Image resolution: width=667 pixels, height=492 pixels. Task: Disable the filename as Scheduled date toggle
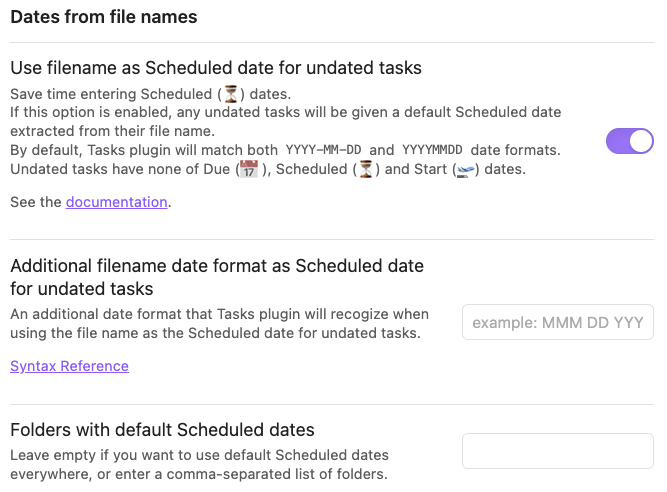click(x=630, y=141)
